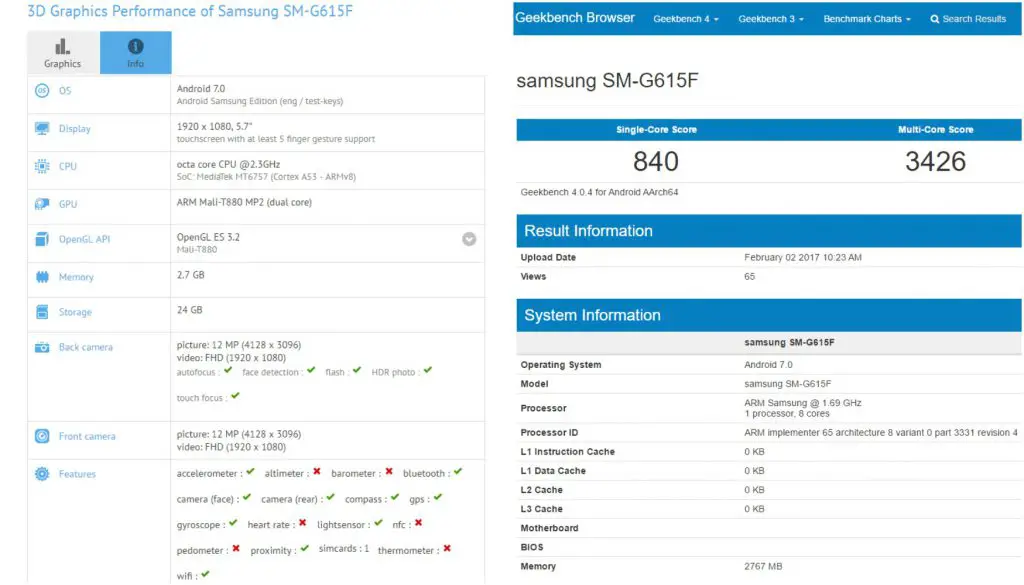This screenshot has height=585, width=1024.
Task: Switch to the Info tab
Action: tap(136, 52)
